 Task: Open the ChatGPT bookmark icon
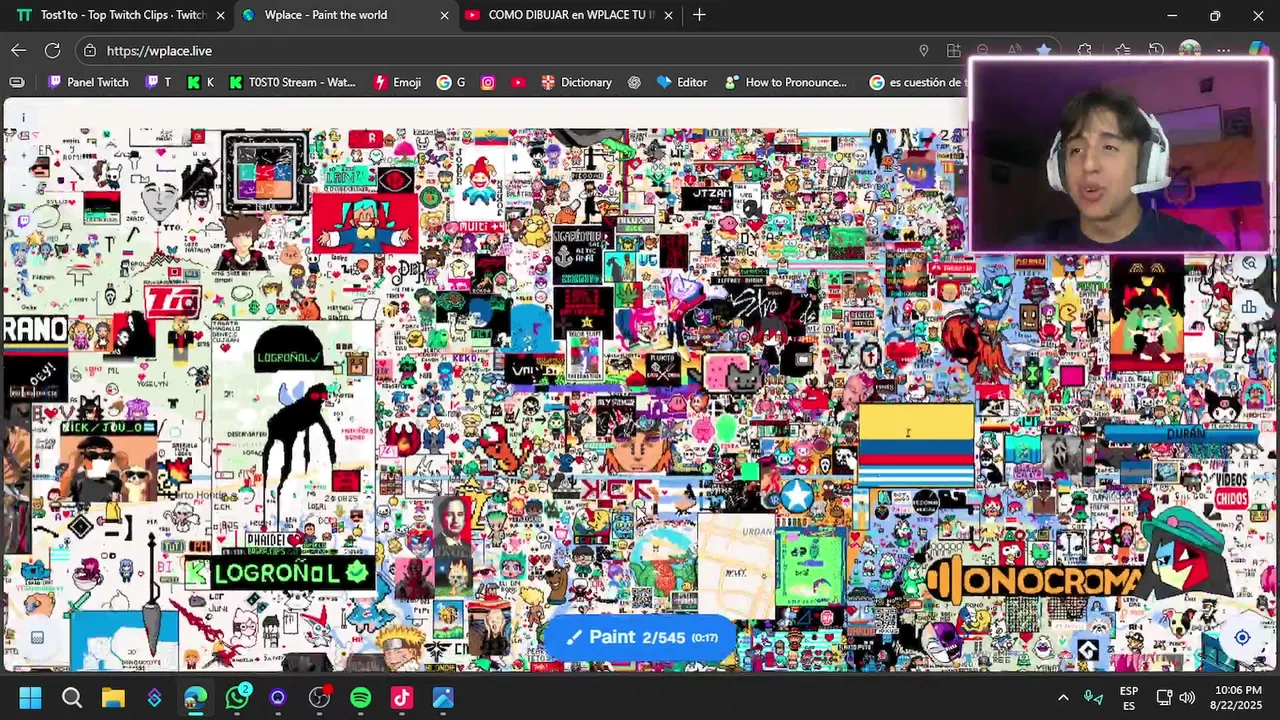[x=634, y=82]
